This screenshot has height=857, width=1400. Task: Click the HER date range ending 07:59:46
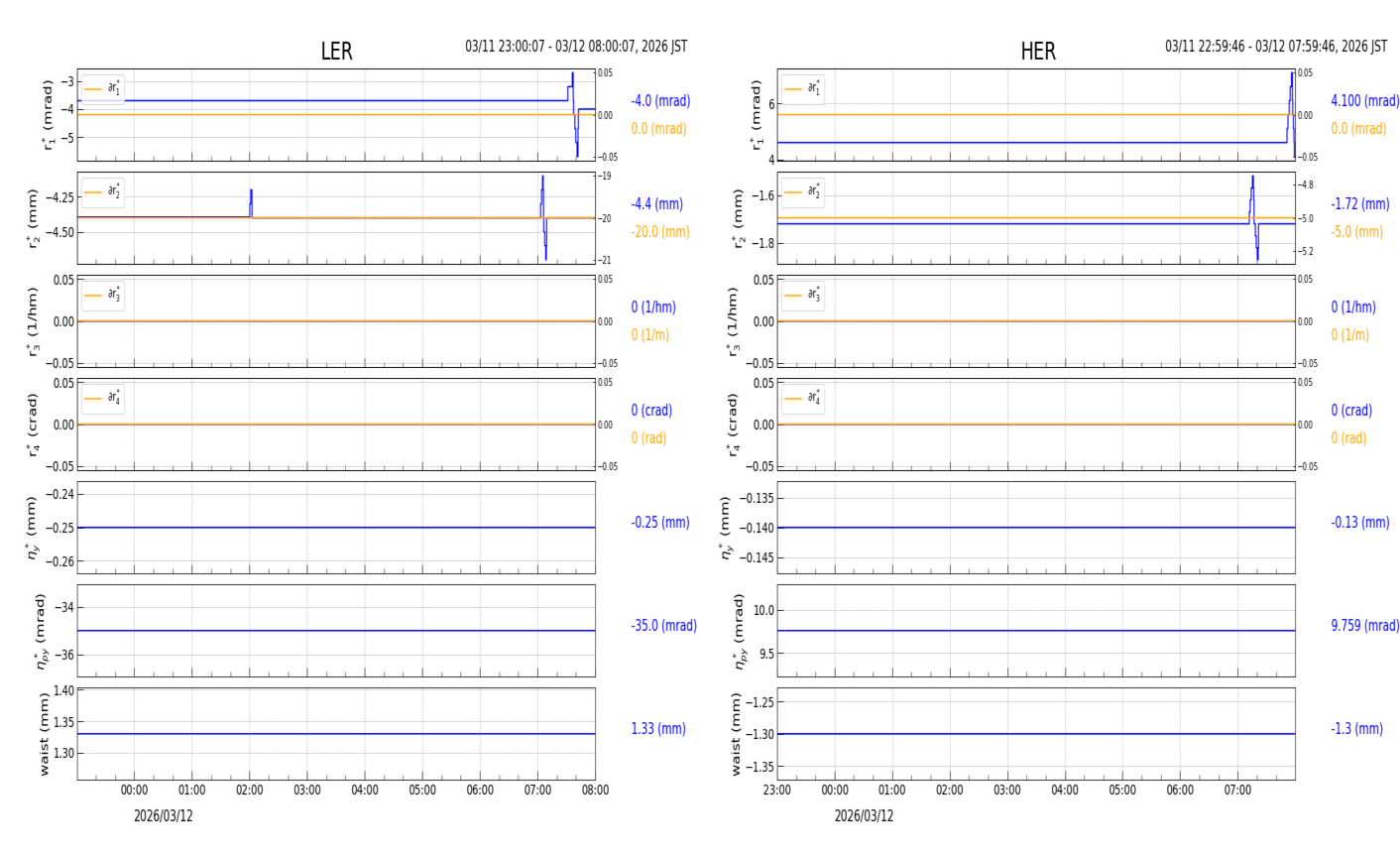(1276, 47)
